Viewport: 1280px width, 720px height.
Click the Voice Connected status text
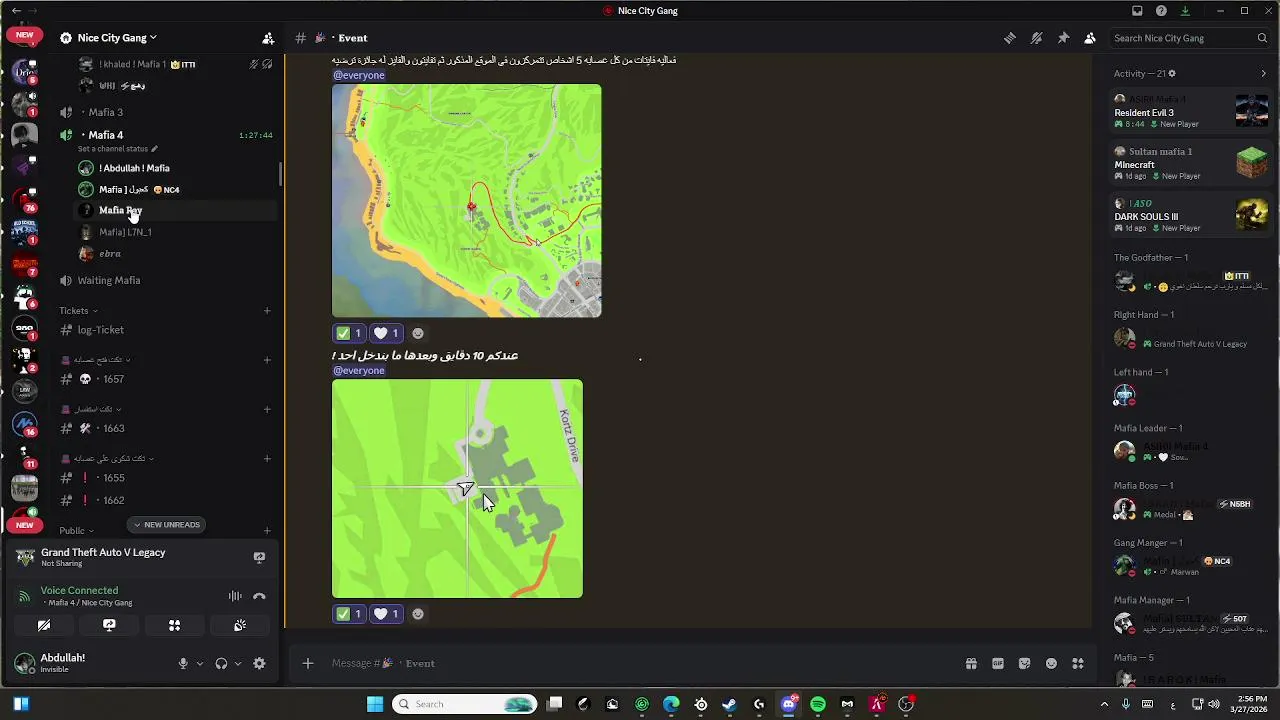pos(79,590)
